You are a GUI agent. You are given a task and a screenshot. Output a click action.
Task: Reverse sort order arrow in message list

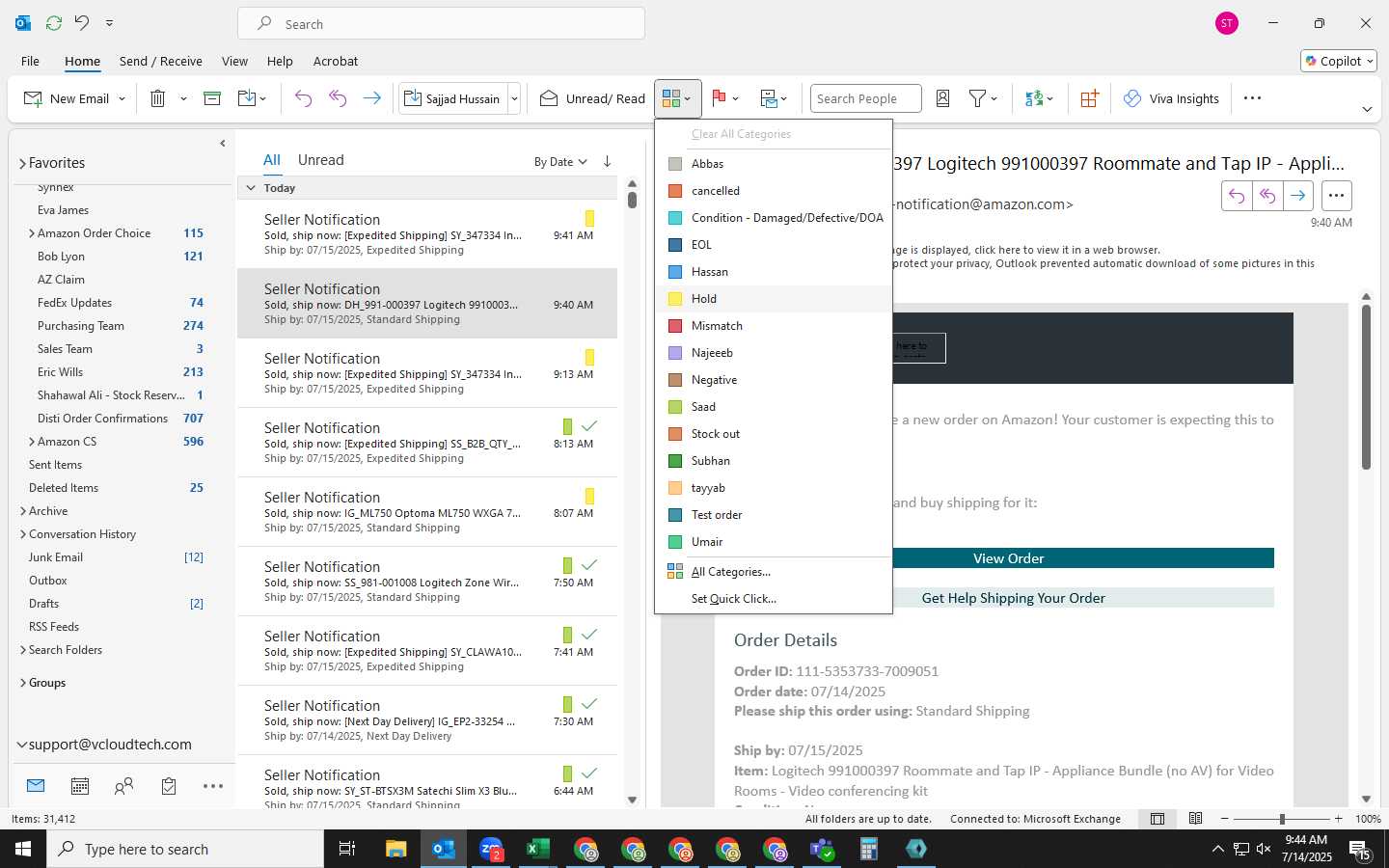point(607,161)
